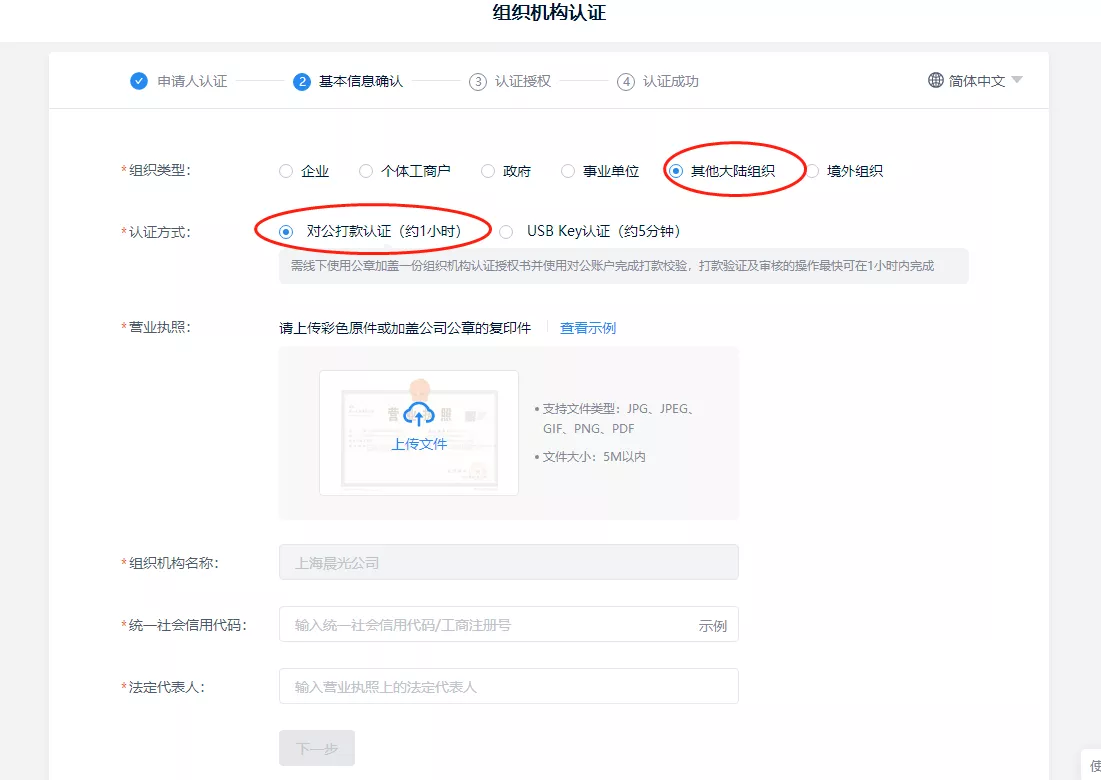Select USB Key认证 method
This screenshot has height=780, width=1101.
point(506,231)
